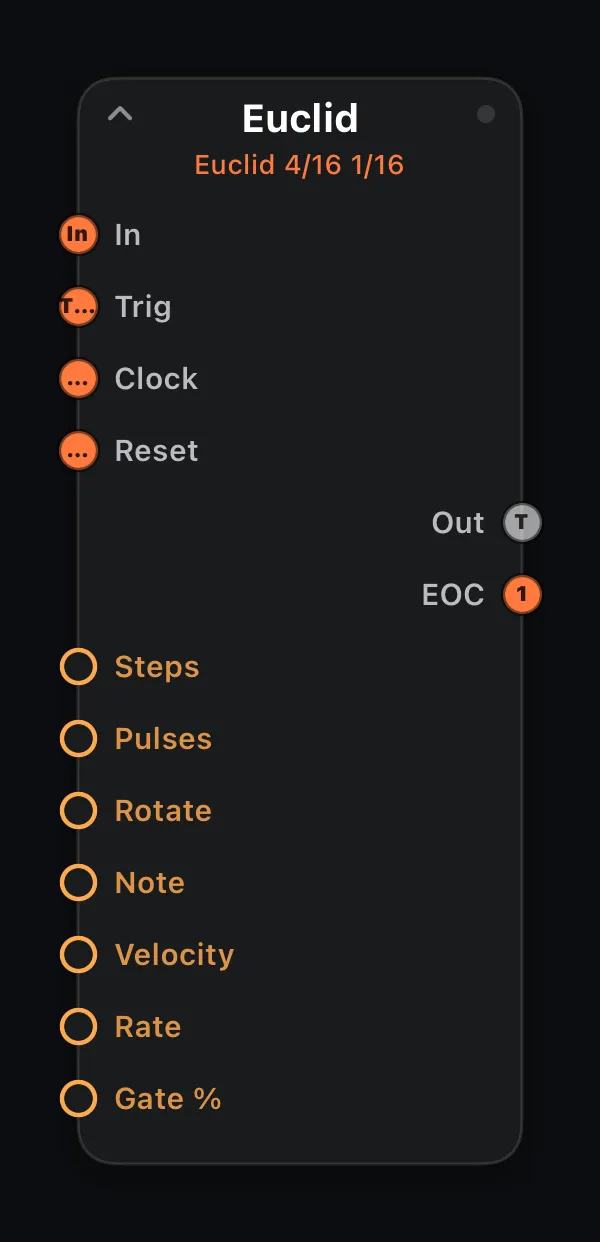Click the Out output port
Viewport: 600px width, 1242px height.
[521, 523]
